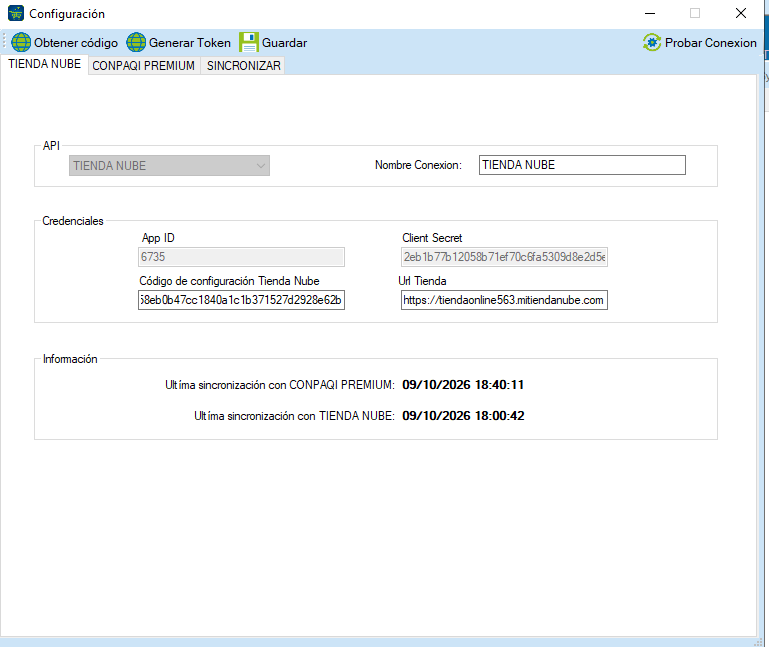Click the Obtener código globe icon

pos(21,42)
